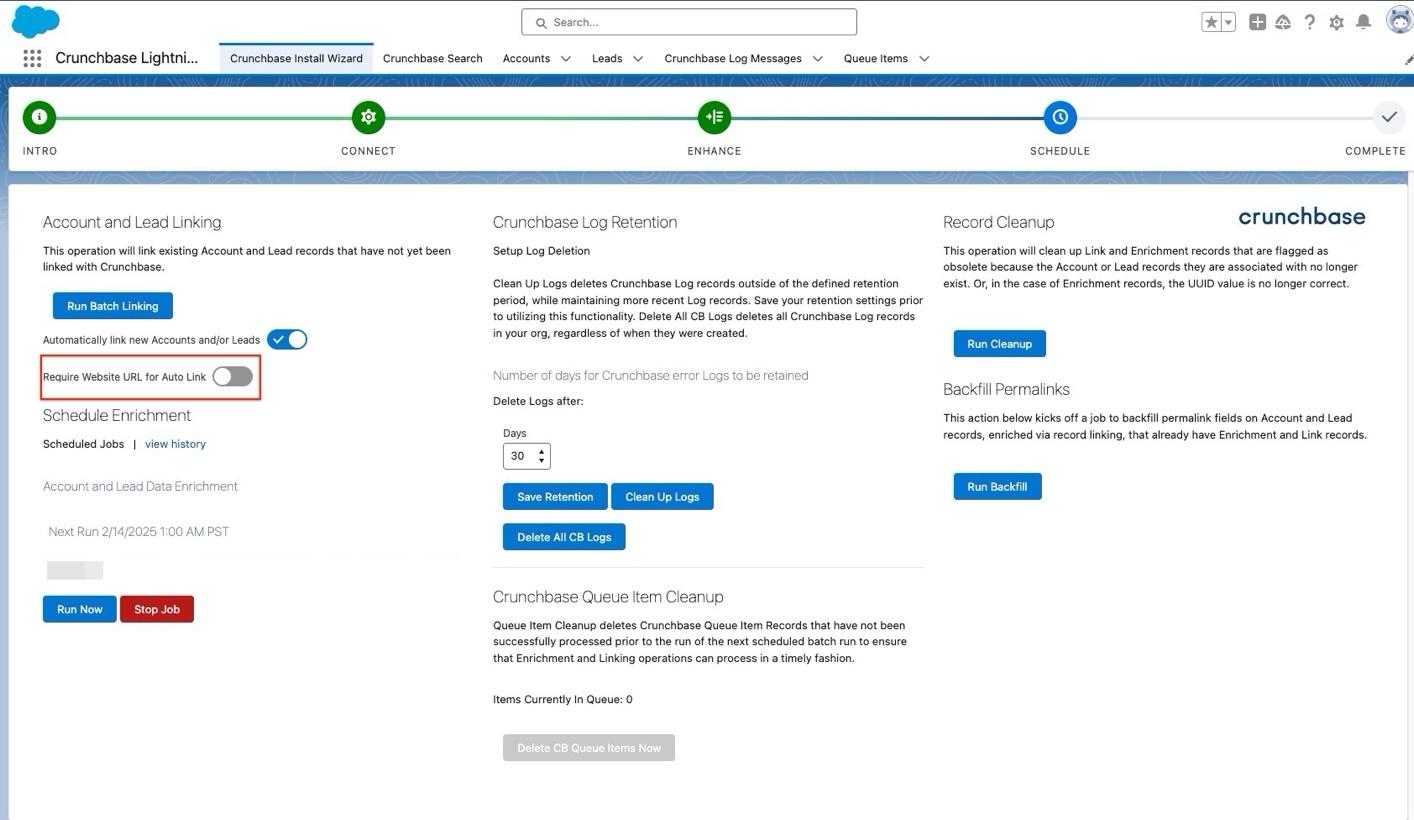The image size is (1414, 820).
Task: Open the user profile avatar
Action: tap(1399, 20)
